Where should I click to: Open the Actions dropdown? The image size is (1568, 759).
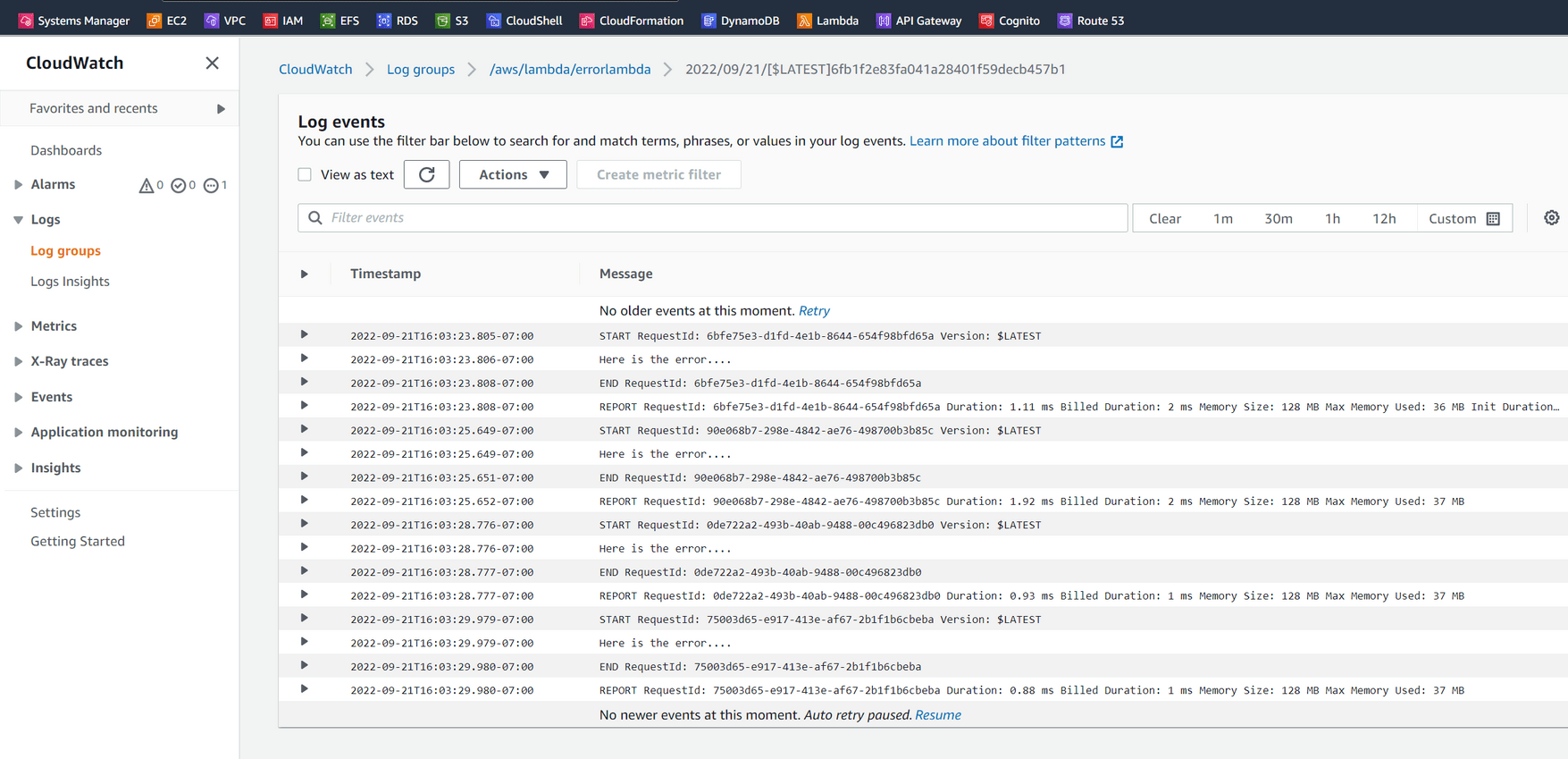pyautogui.click(x=513, y=174)
